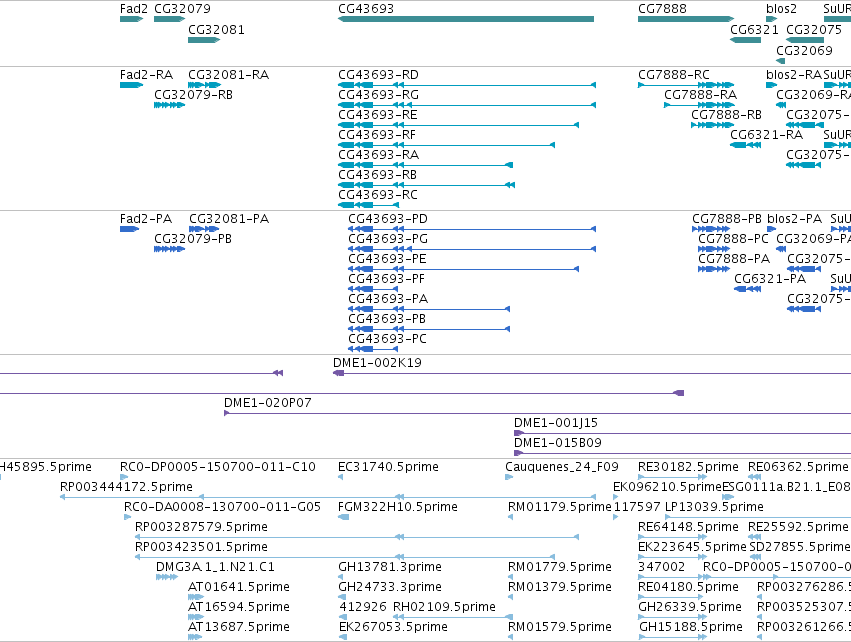Image resolution: width=851 pixels, height=642 pixels.
Task: Select protein CG6321-PA
Action: pyautogui.click(x=747, y=289)
